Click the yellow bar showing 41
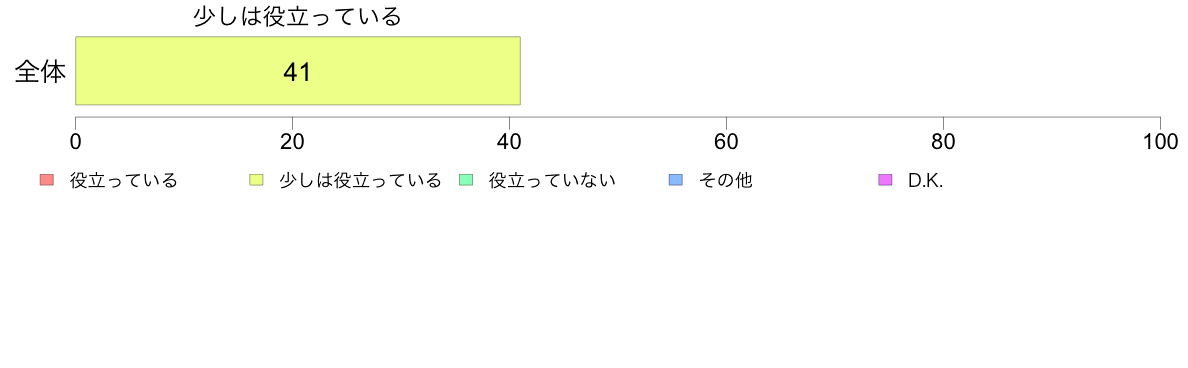 point(298,70)
